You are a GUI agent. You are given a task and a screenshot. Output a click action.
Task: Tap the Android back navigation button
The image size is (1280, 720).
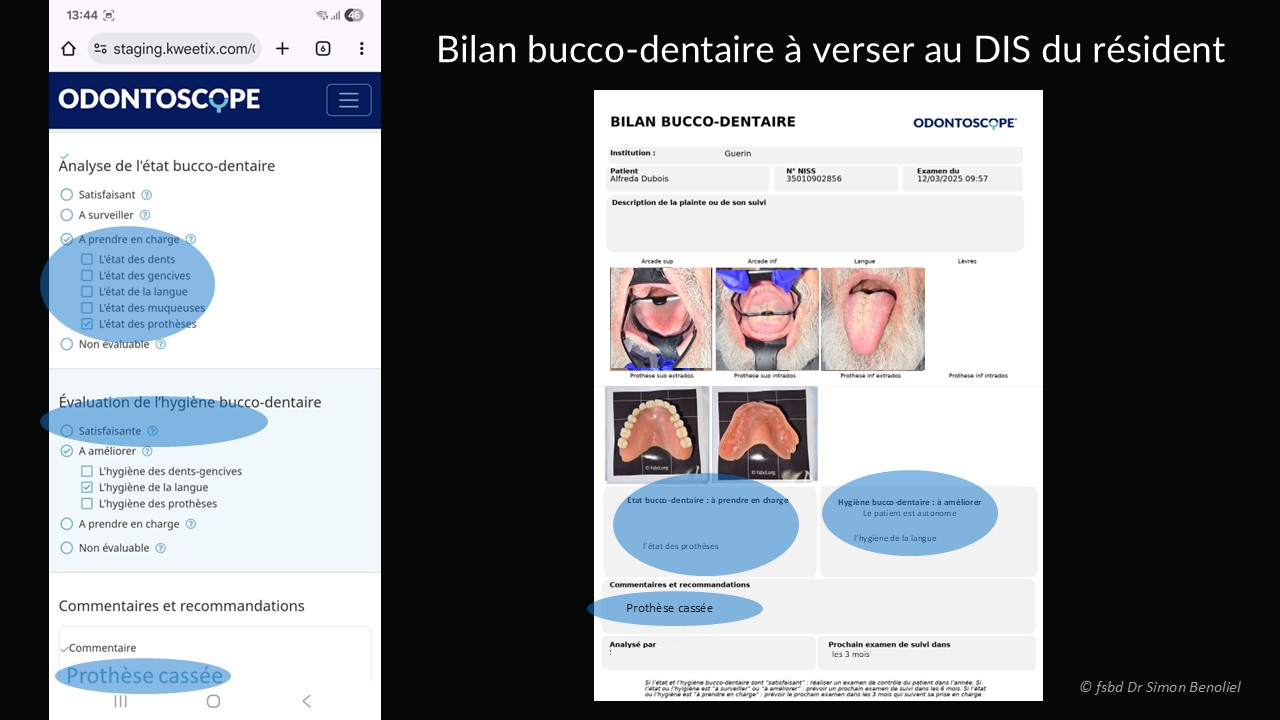click(x=306, y=701)
